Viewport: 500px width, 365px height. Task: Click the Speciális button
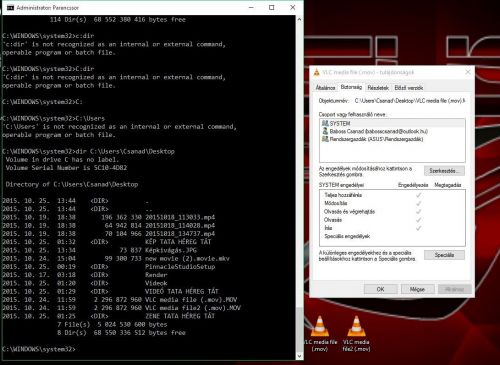tap(444, 255)
